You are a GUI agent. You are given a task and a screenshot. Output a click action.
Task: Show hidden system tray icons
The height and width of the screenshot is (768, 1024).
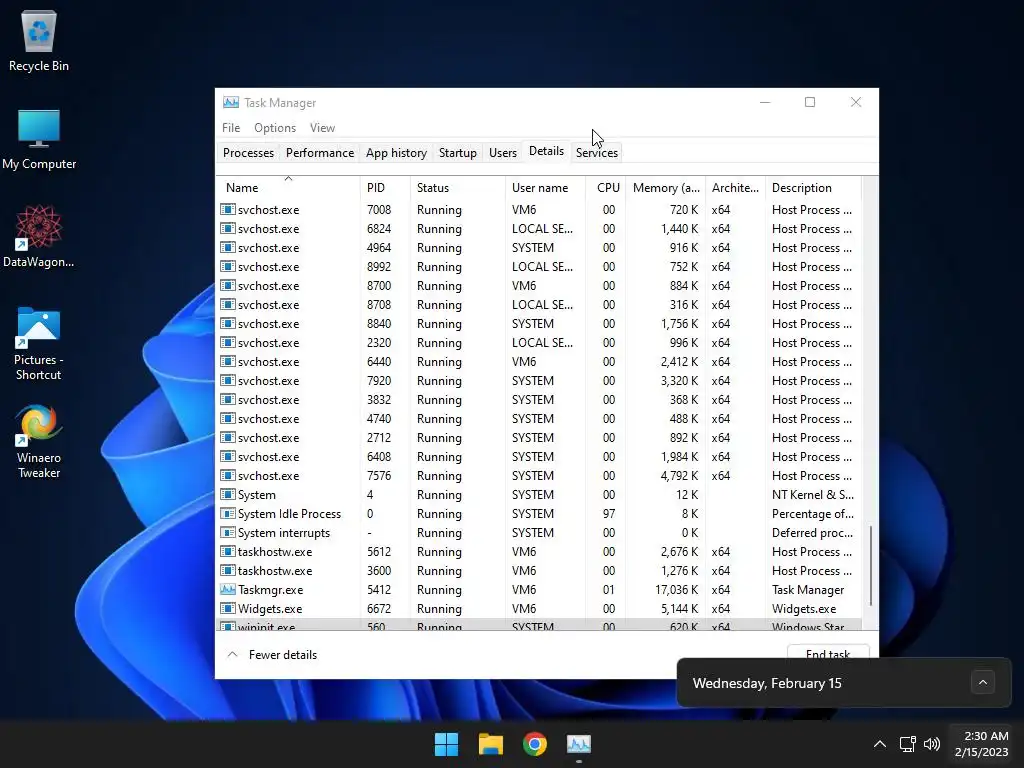point(880,744)
